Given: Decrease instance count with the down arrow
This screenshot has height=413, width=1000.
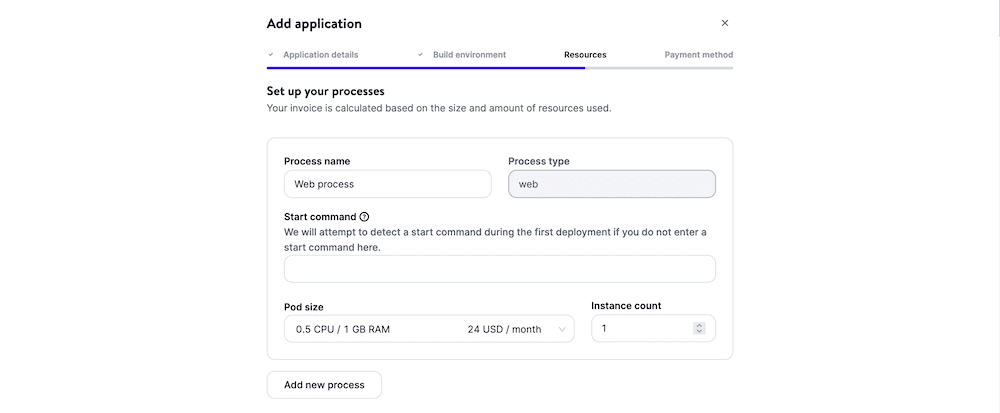Looking at the screenshot, I should coord(699,332).
